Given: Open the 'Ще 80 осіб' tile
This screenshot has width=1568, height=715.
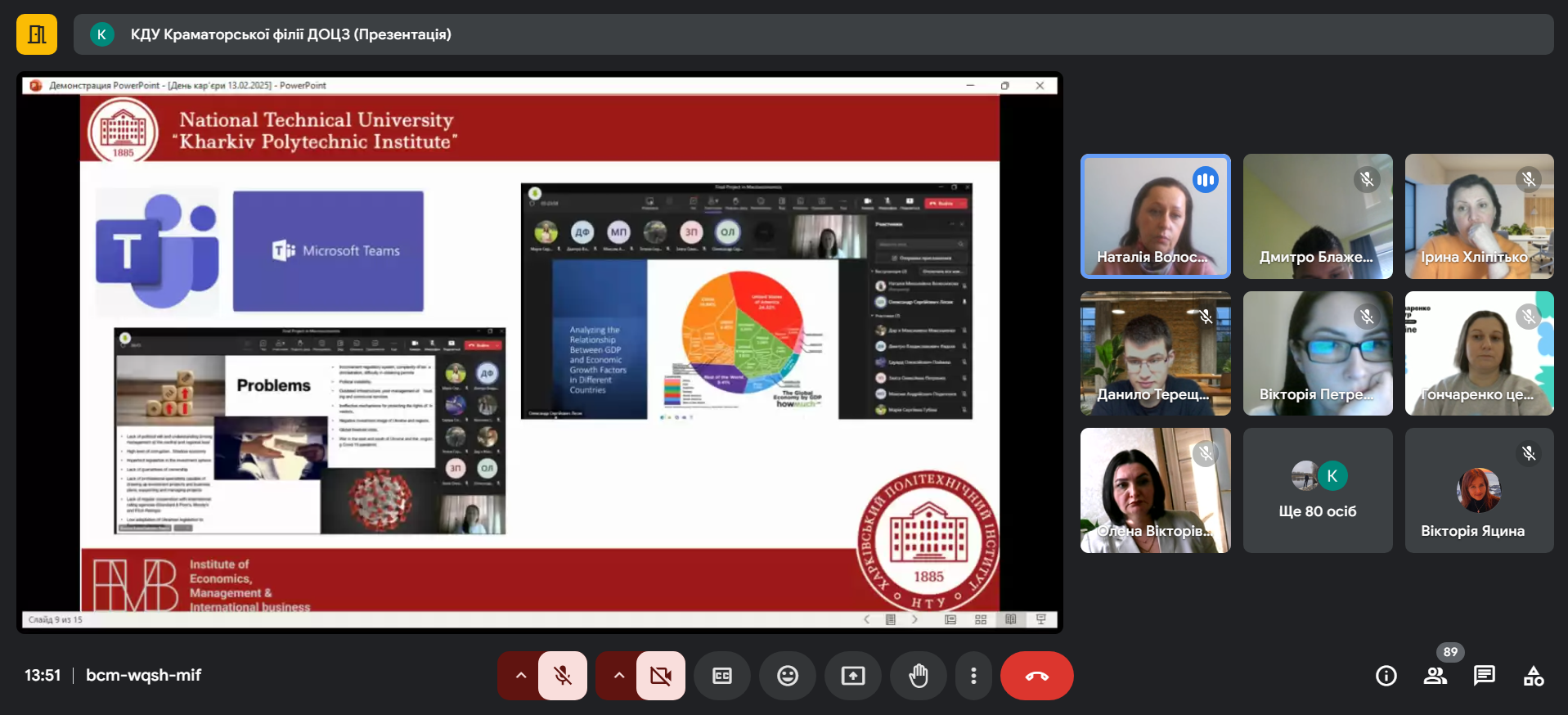Looking at the screenshot, I should pos(1318,491).
